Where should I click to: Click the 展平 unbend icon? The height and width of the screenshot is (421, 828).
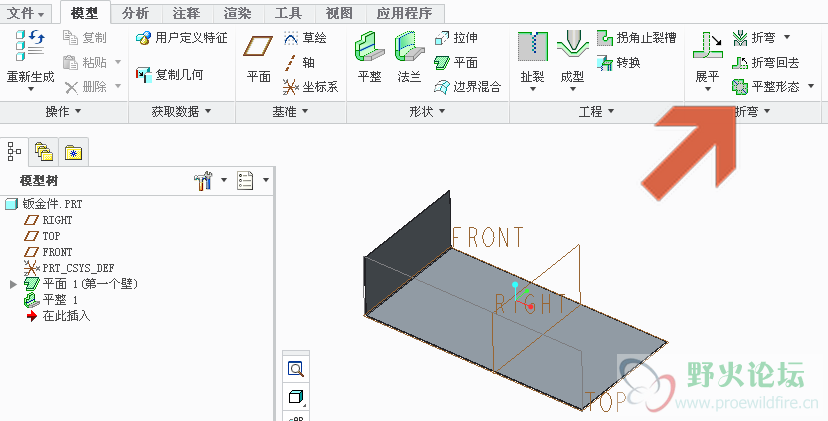tap(708, 46)
